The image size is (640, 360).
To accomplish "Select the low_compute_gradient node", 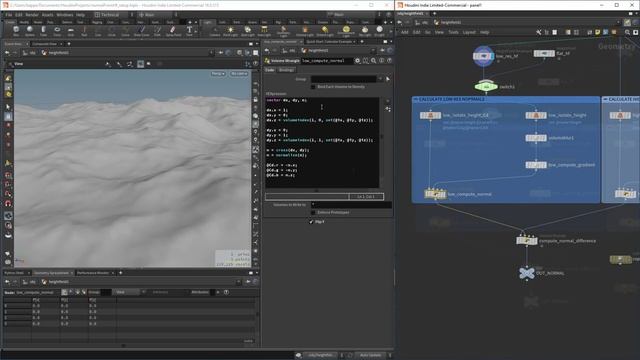I will point(536,165).
